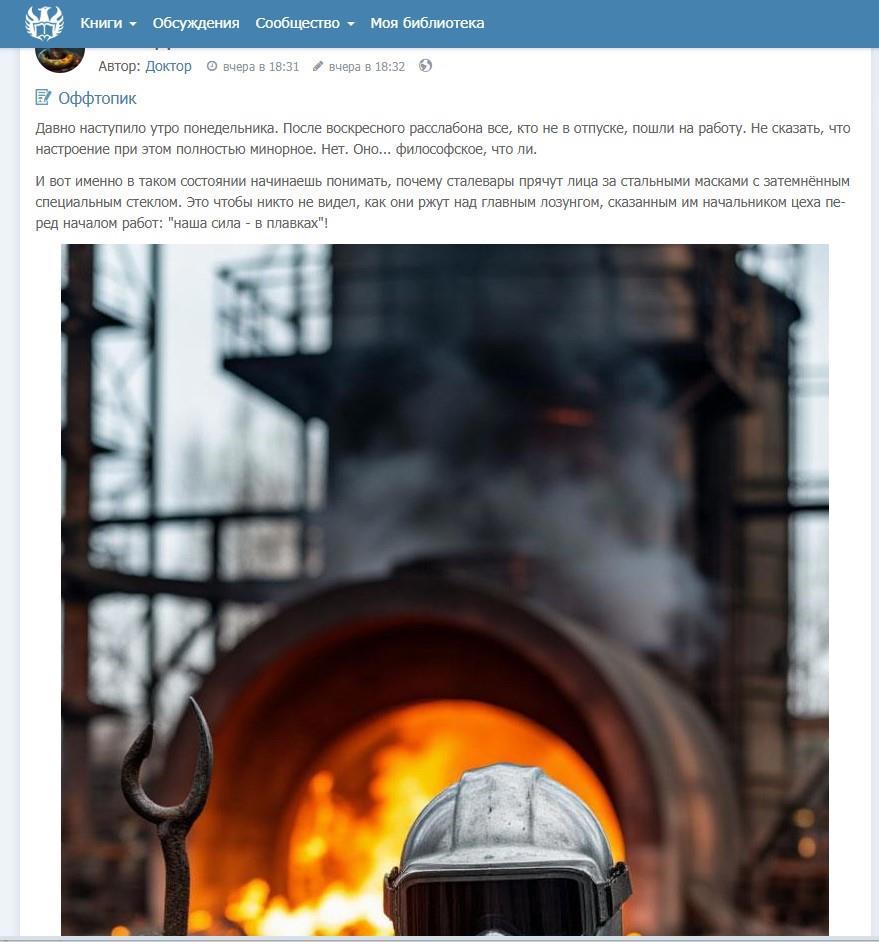Click the Автор: label
Viewport: 879px width, 942px height.
[120, 66]
